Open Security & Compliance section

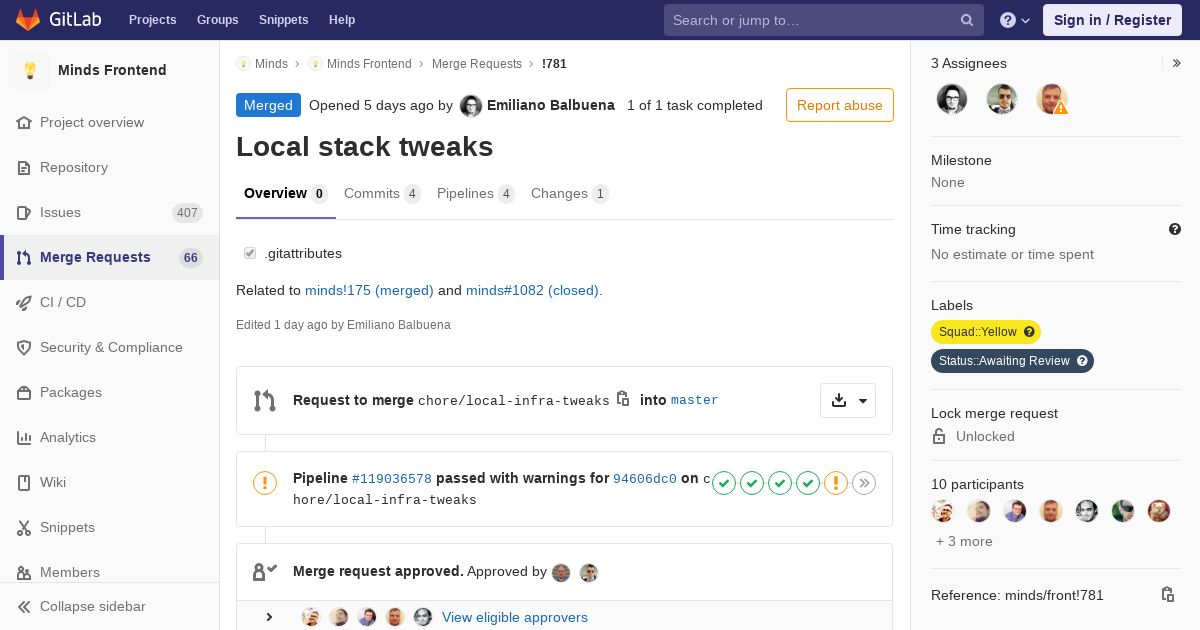[x=110, y=347]
